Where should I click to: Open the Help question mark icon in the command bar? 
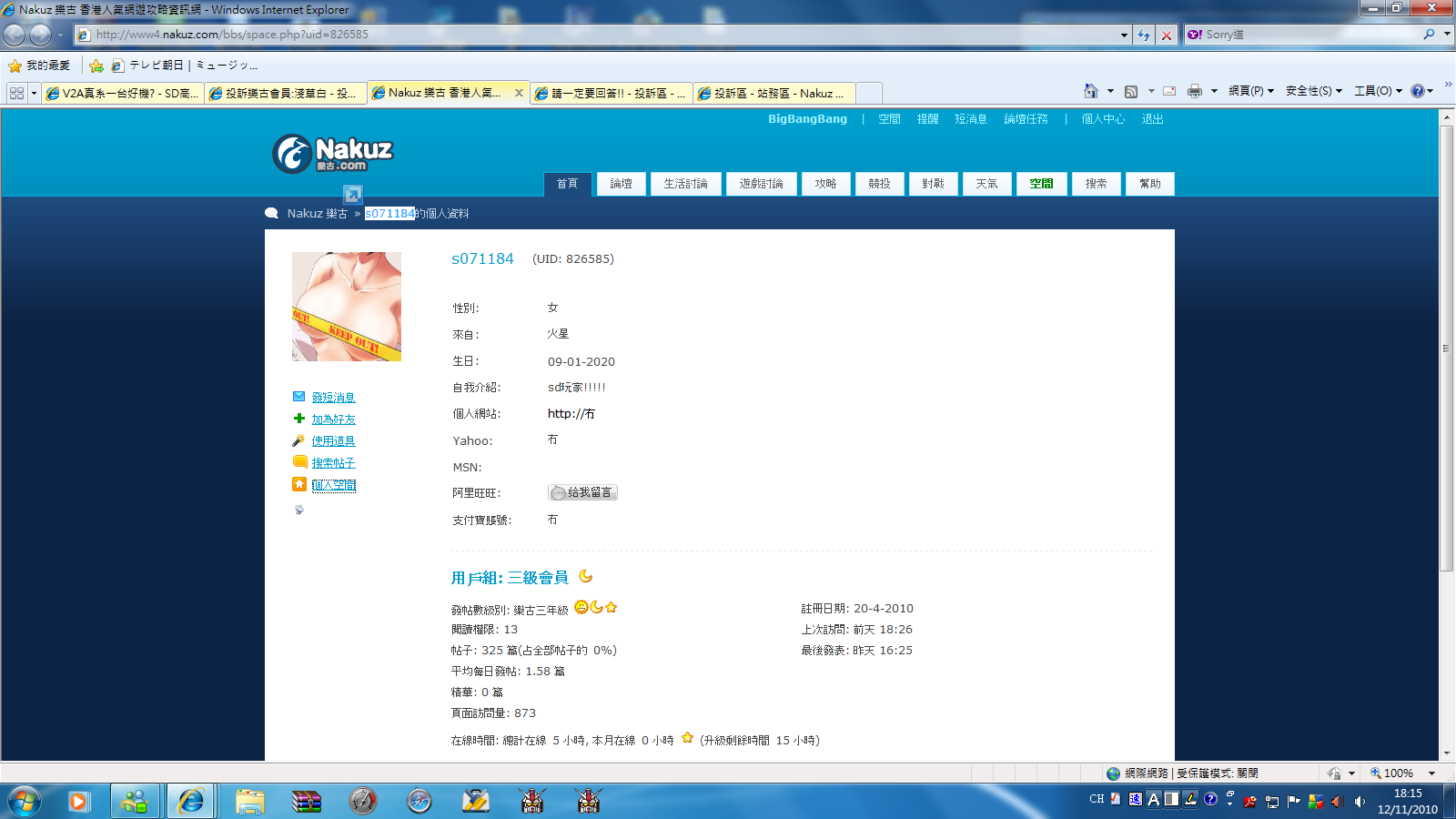pyautogui.click(x=1417, y=91)
